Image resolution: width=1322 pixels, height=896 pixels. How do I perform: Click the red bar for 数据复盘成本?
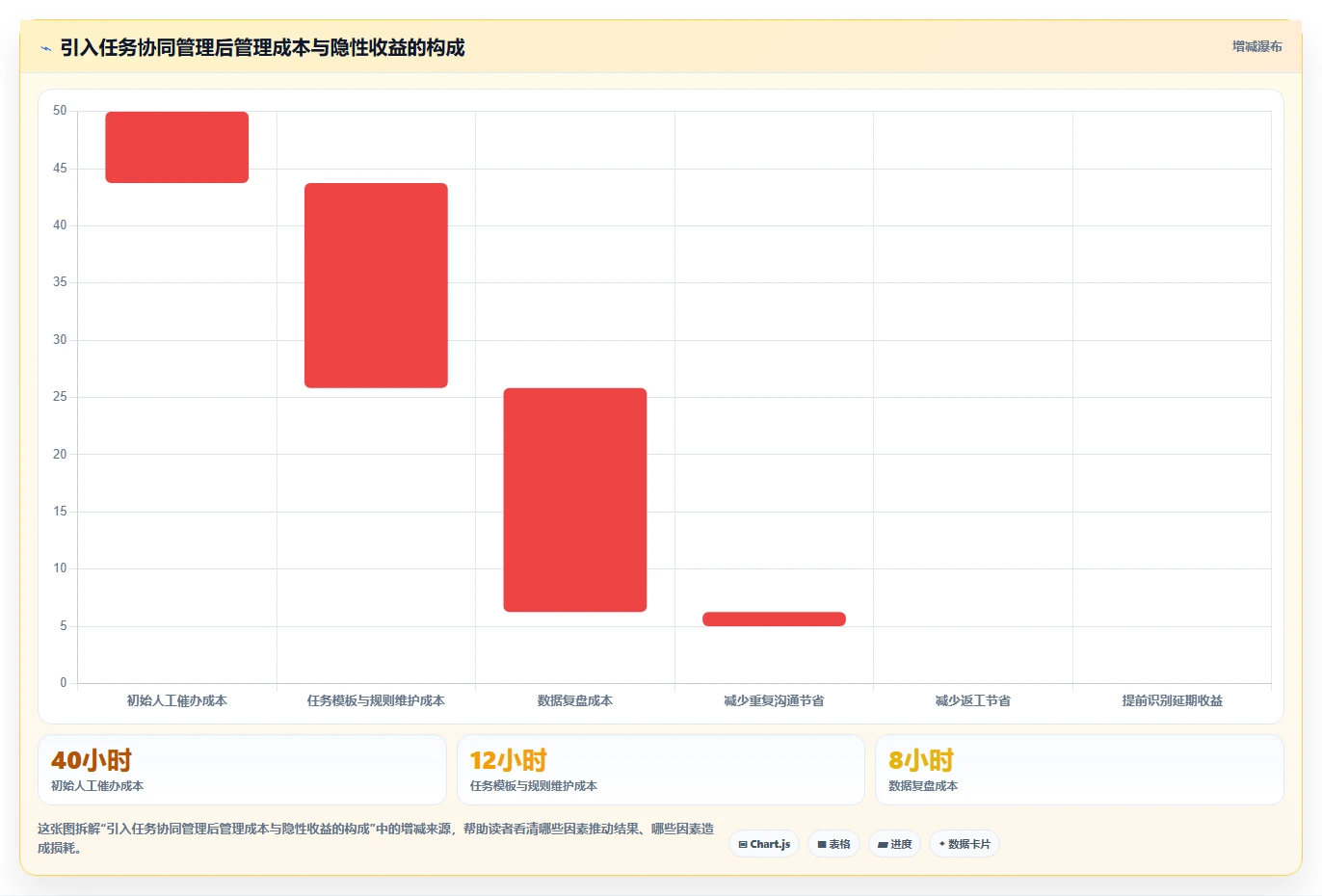click(575, 500)
